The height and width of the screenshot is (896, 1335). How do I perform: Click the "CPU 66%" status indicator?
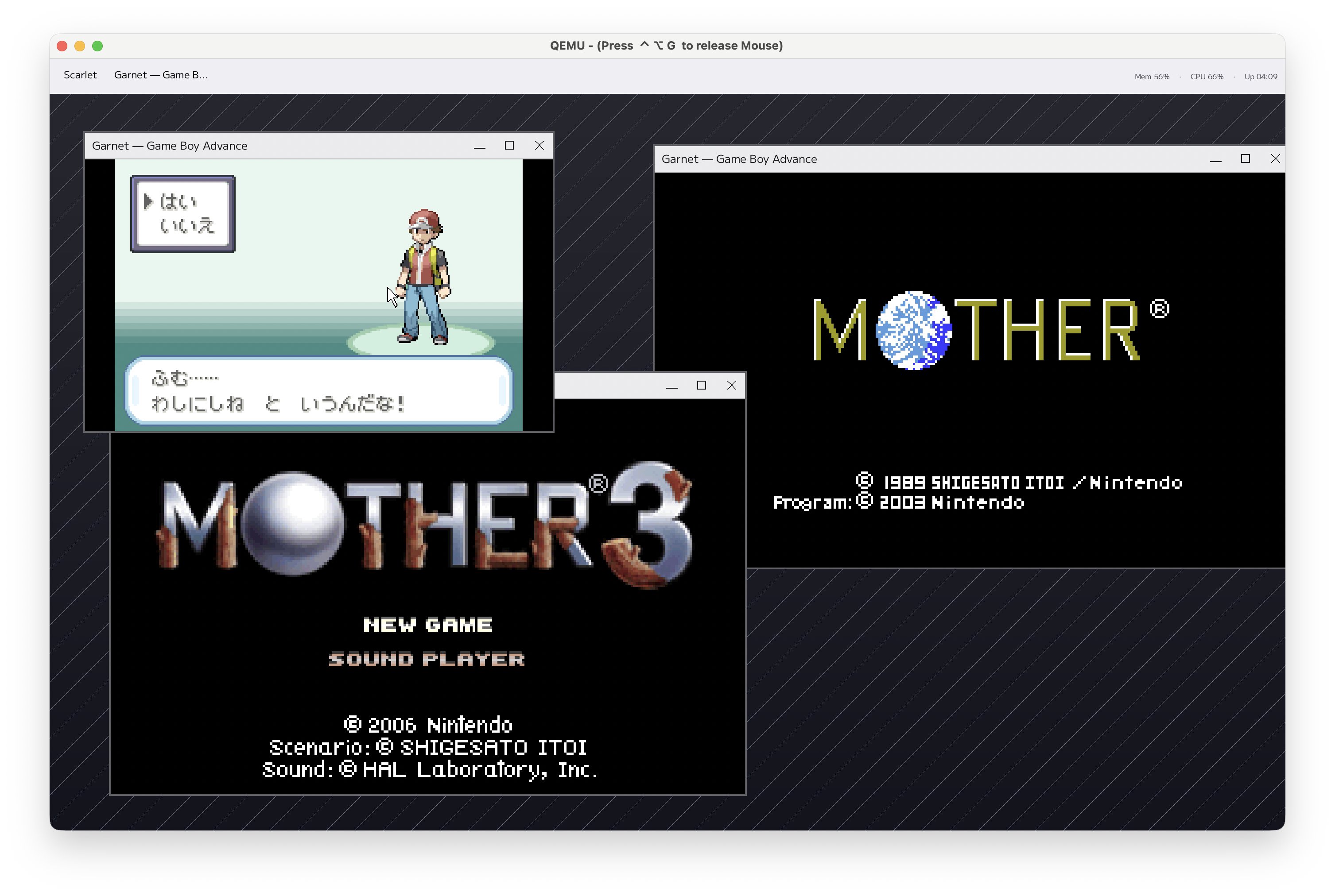point(1207,77)
